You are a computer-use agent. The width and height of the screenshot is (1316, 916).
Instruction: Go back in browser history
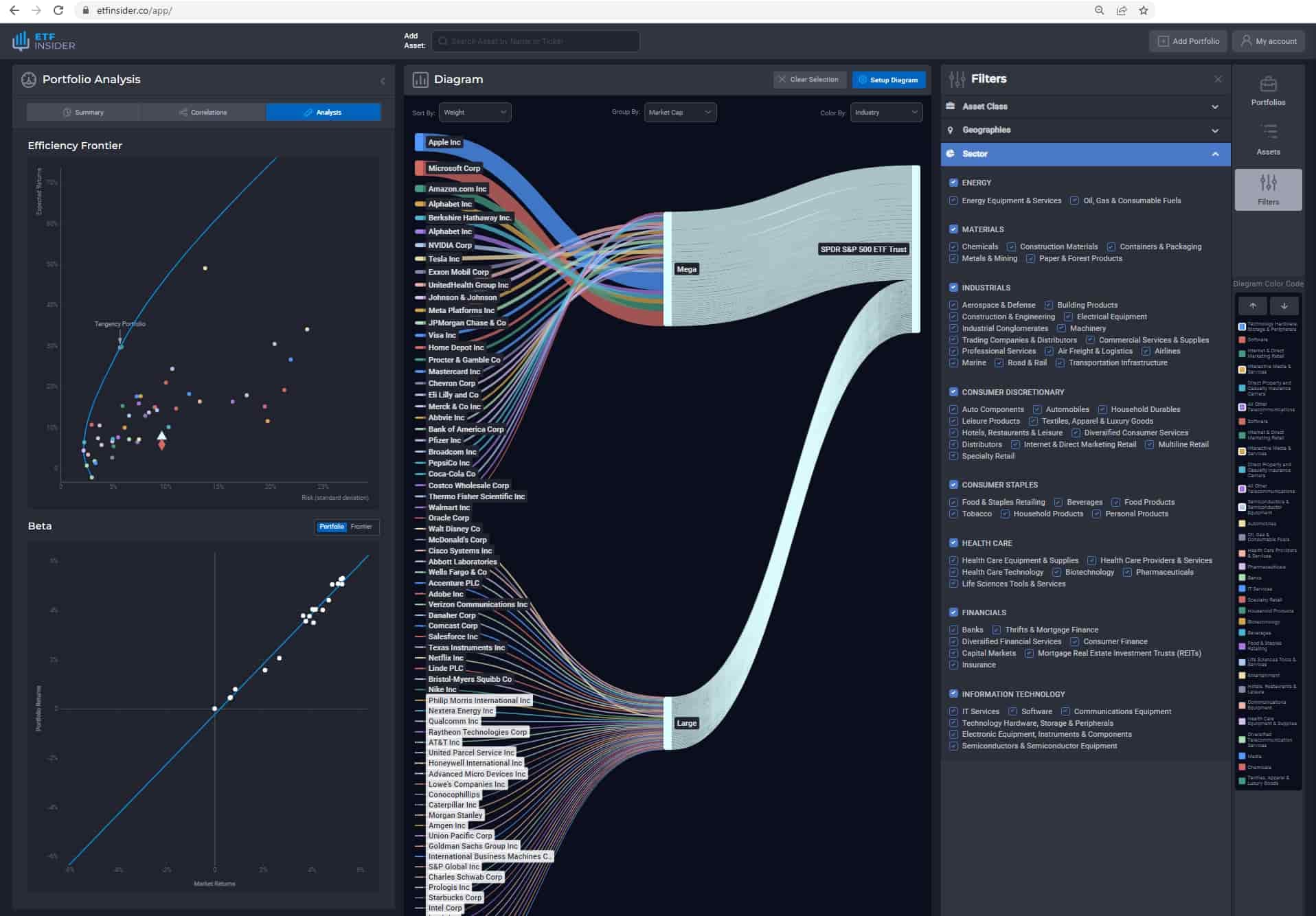[14, 10]
